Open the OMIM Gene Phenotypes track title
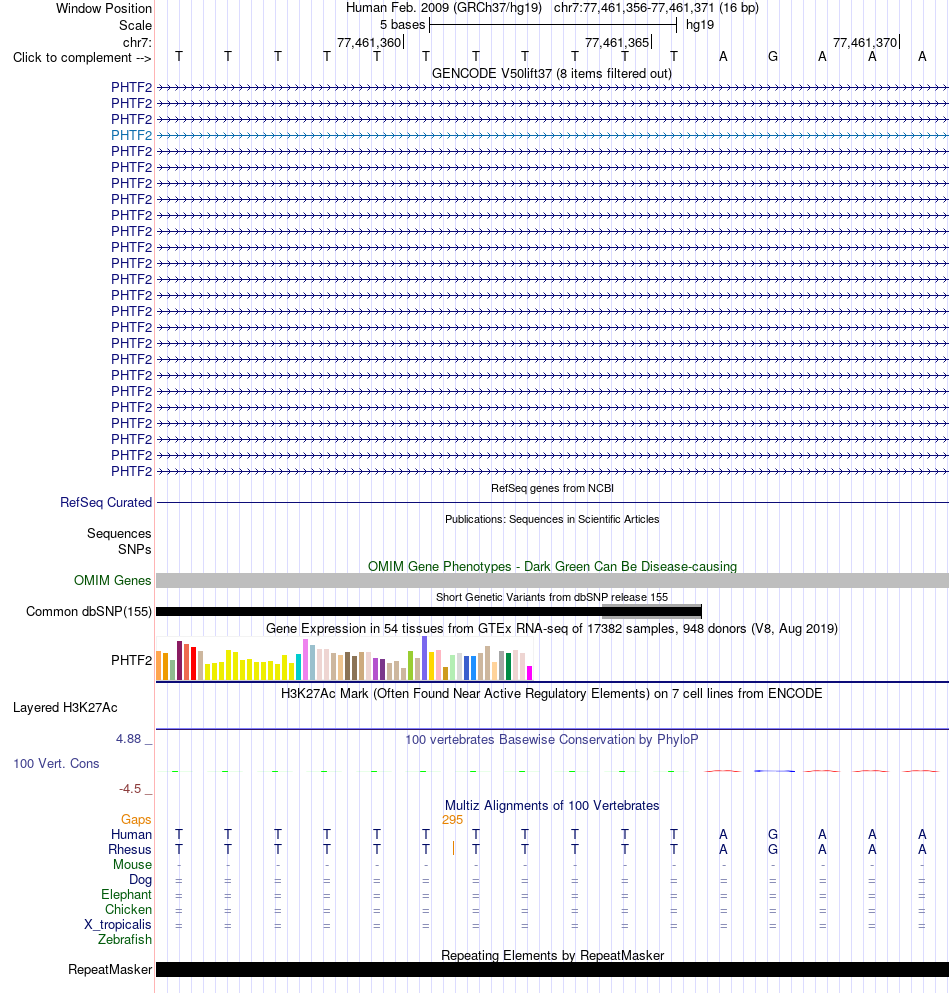The image size is (950, 993). tap(552, 566)
